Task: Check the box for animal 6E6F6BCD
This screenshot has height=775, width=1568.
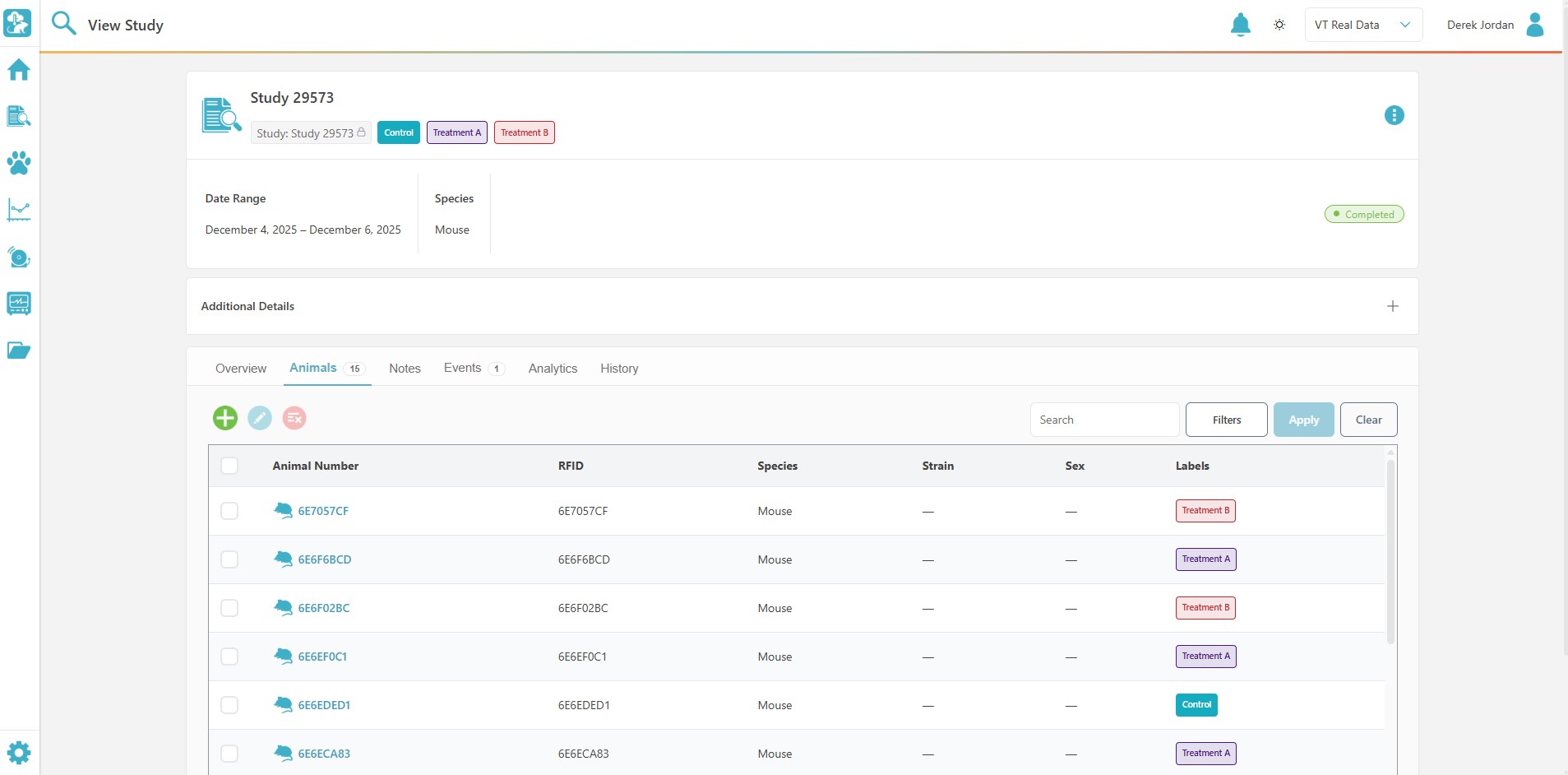Action: (229, 559)
